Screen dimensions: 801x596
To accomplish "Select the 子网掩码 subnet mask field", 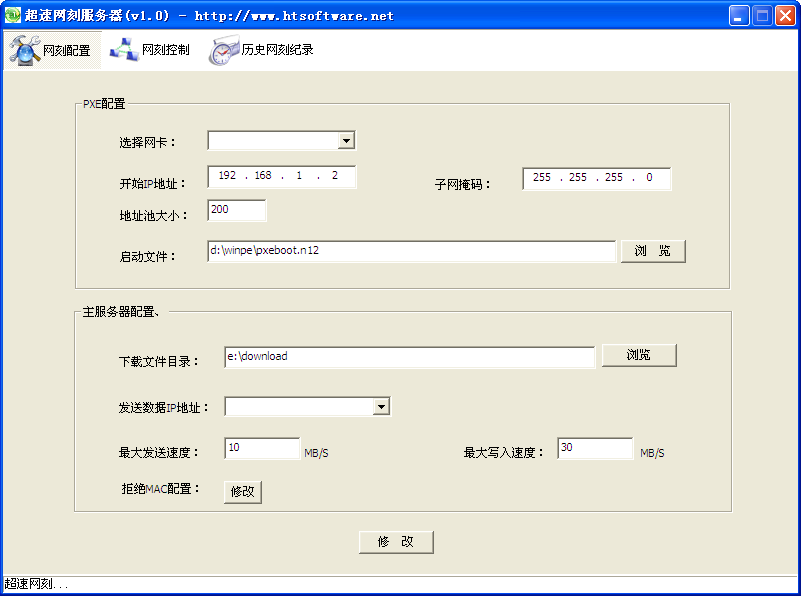I will pyautogui.click(x=596, y=178).
